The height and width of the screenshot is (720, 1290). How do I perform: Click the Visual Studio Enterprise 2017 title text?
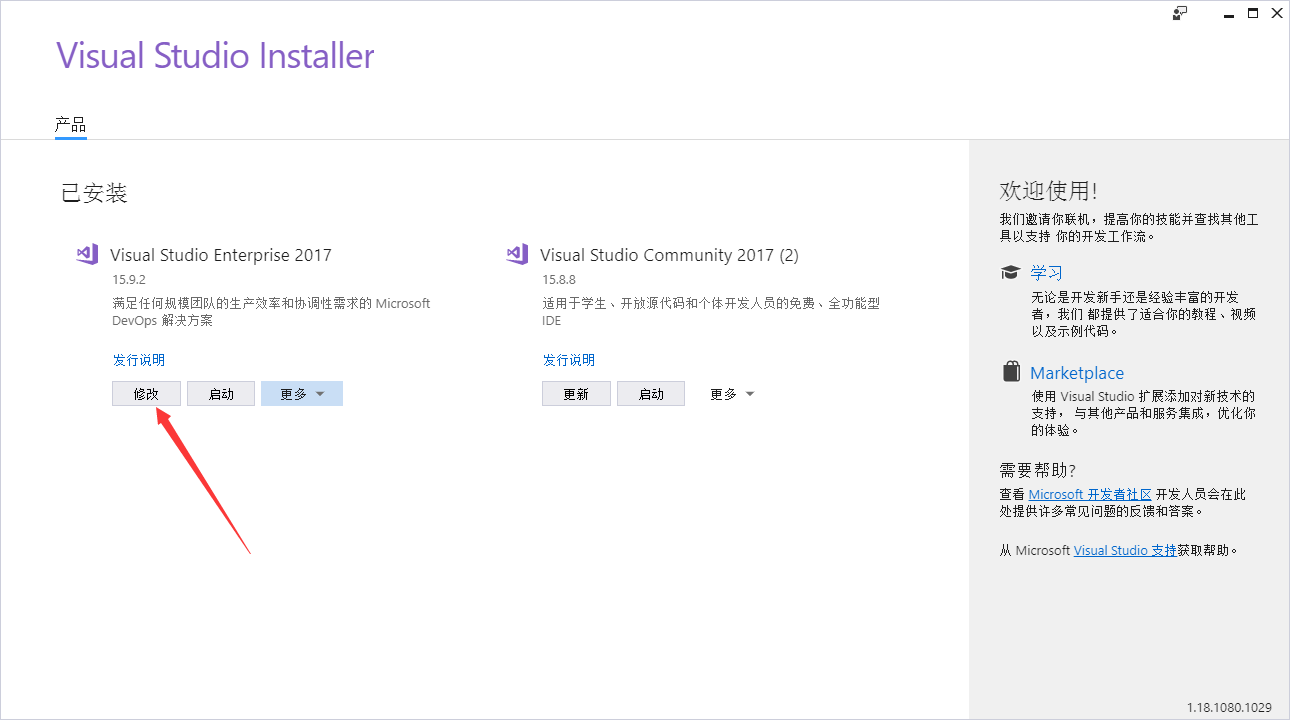(221, 255)
